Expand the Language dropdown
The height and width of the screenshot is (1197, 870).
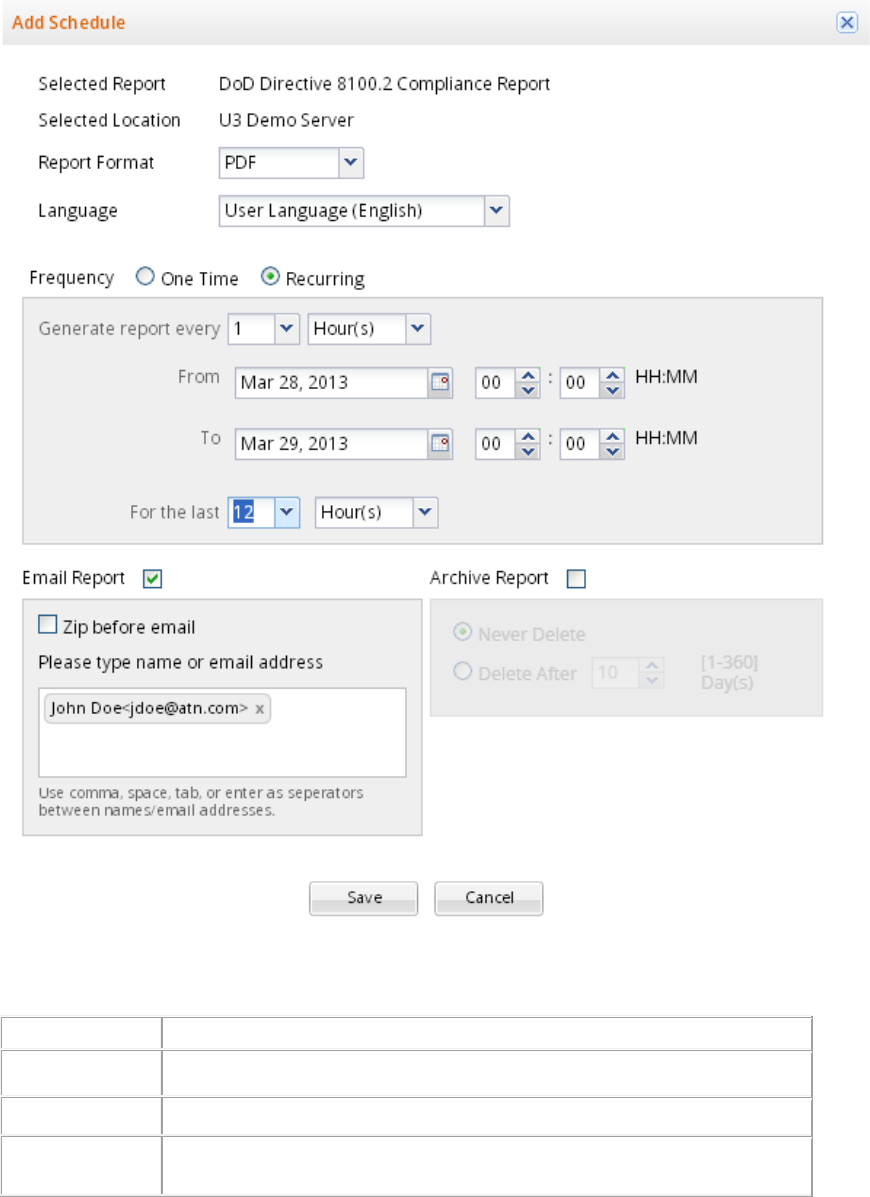click(x=497, y=211)
